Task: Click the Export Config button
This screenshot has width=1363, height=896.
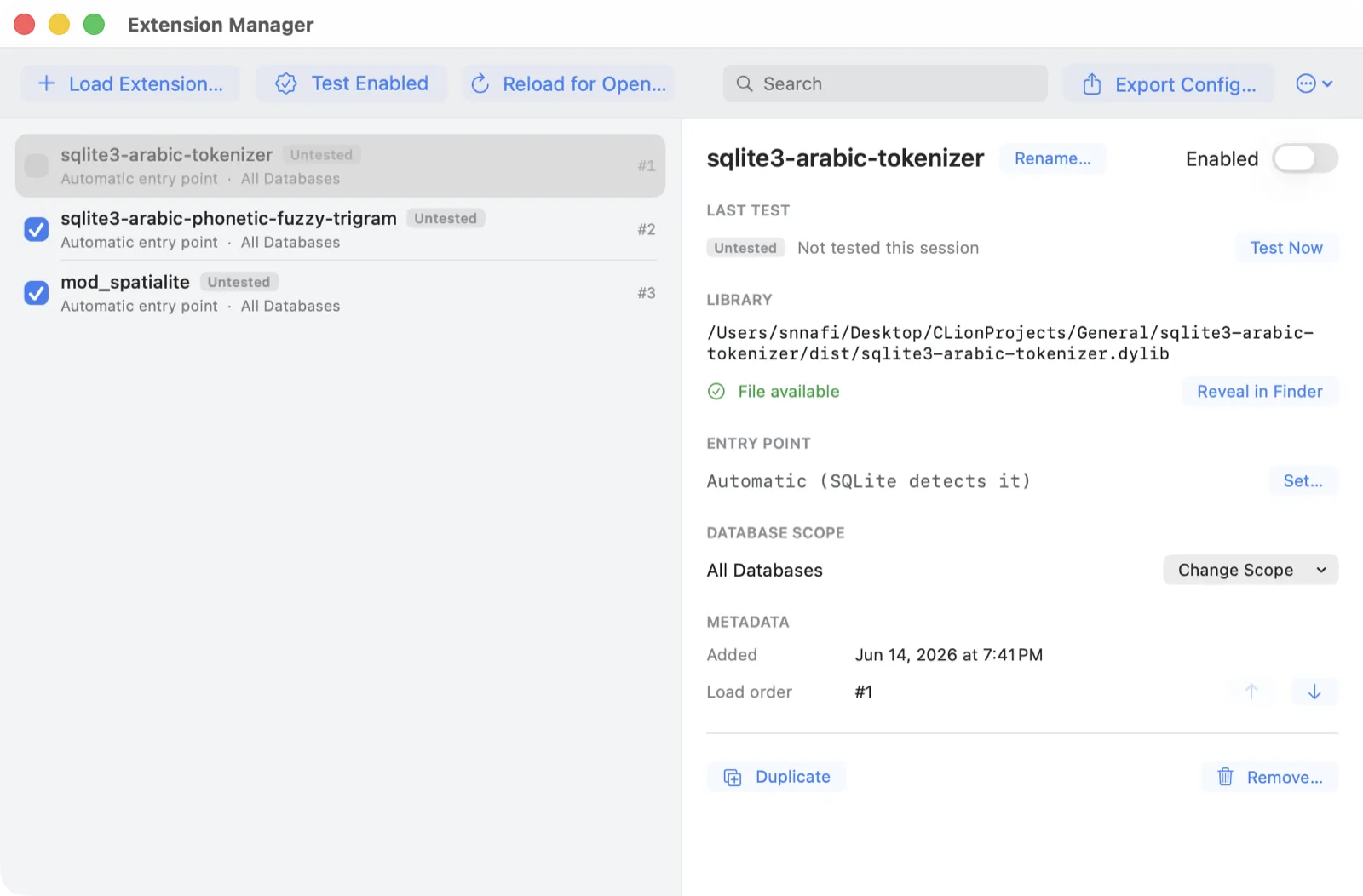Action: tap(1169, 83)
